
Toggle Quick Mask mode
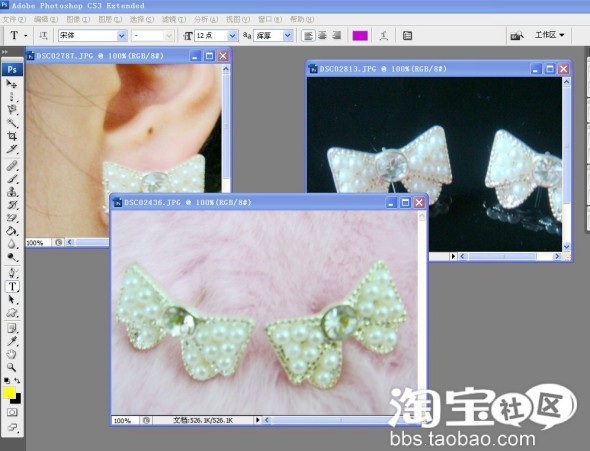click(x=12, y=412)
